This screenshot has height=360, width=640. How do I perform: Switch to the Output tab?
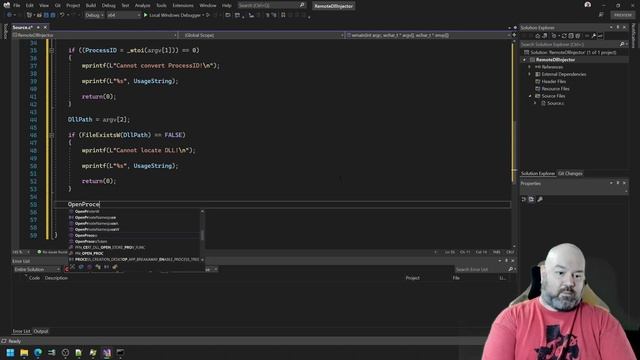tap(41, 331)
